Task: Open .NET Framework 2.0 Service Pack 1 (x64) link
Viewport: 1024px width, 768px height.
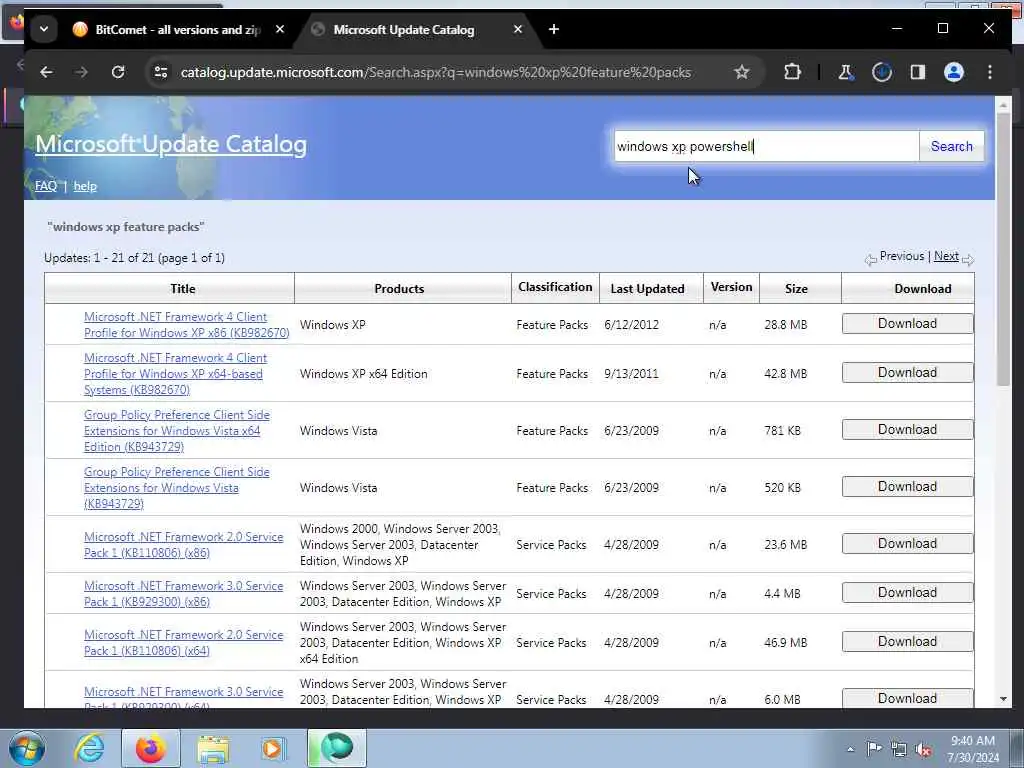Action: [x=184, y=643]
